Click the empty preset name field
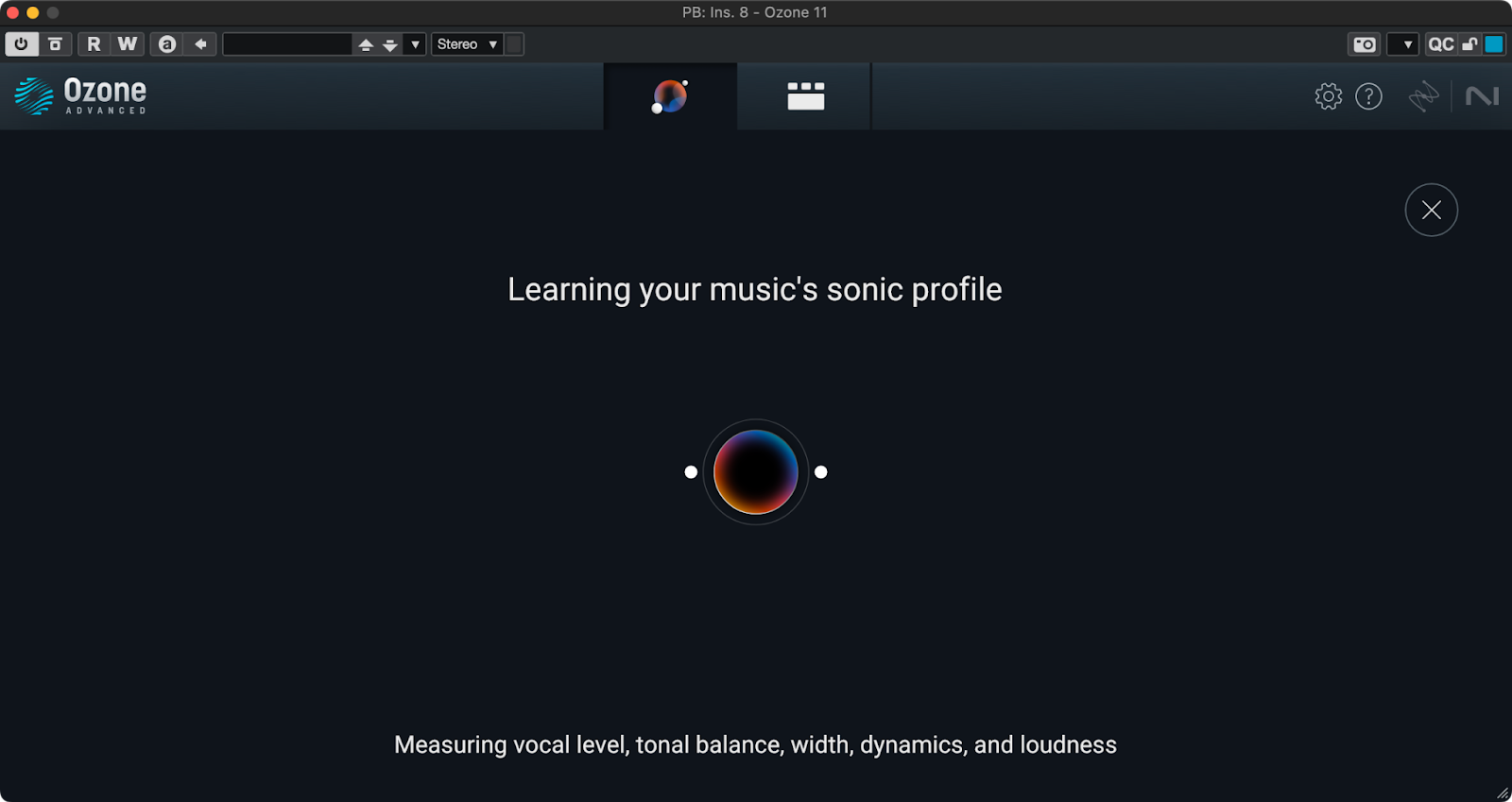This screenshot has width=1512, height=802. pos(287,44)
